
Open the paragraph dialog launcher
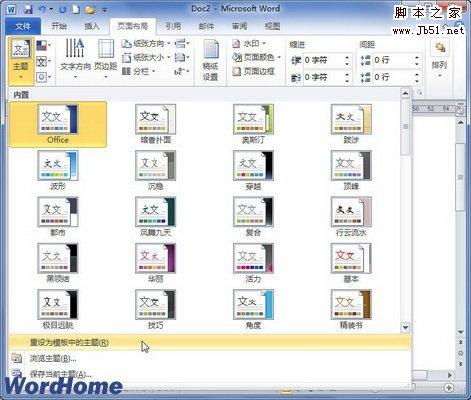point(420,93)
